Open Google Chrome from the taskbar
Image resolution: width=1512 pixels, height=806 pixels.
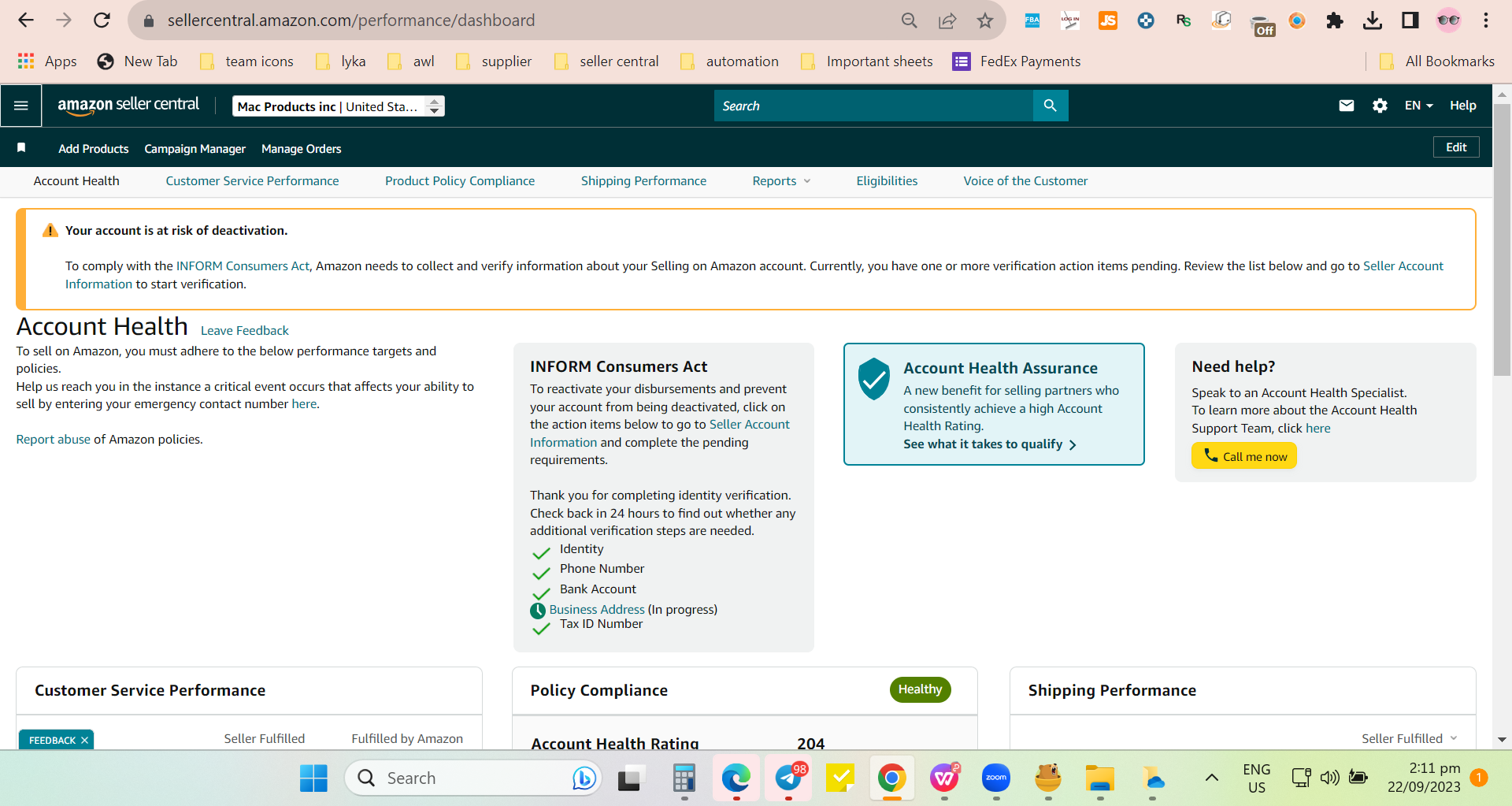coord(892,778)
